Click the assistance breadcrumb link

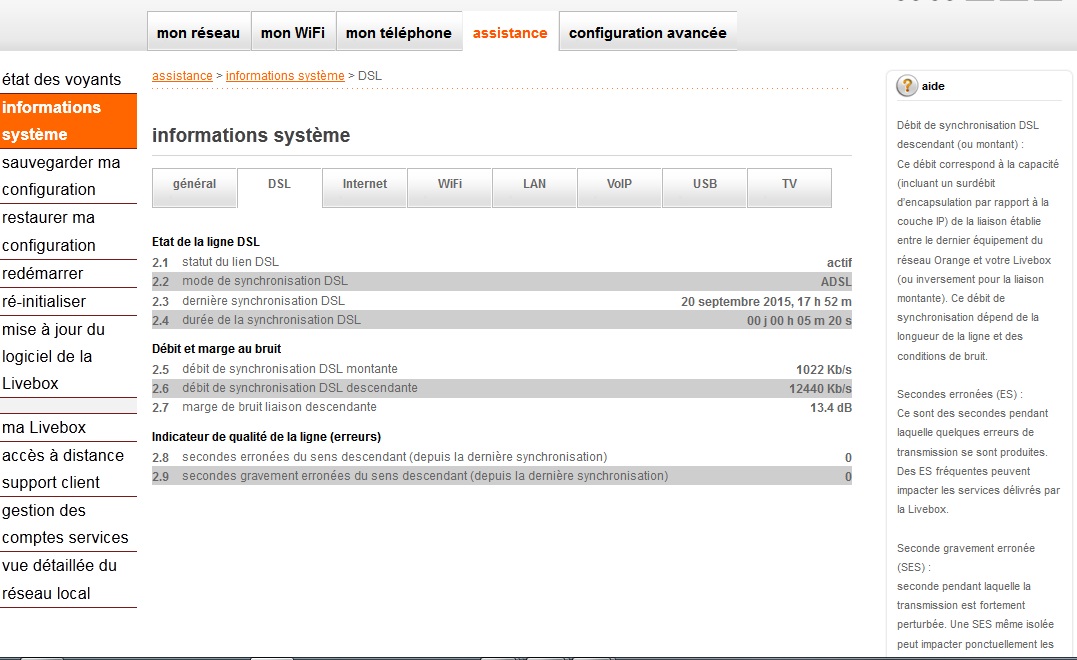pyautogui.click(x=182, y=76)
